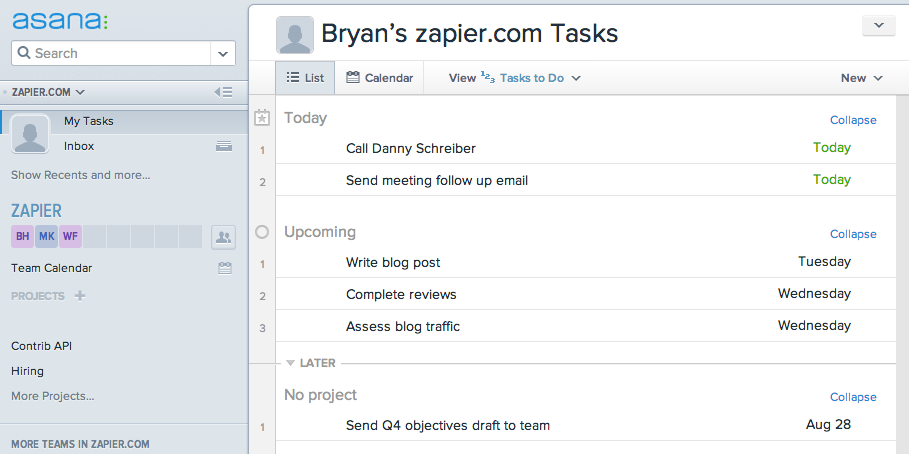Click the Upcoming section circle marker
Image resolution: width=909 pixels, height=454 pixels.
(262, 232)
